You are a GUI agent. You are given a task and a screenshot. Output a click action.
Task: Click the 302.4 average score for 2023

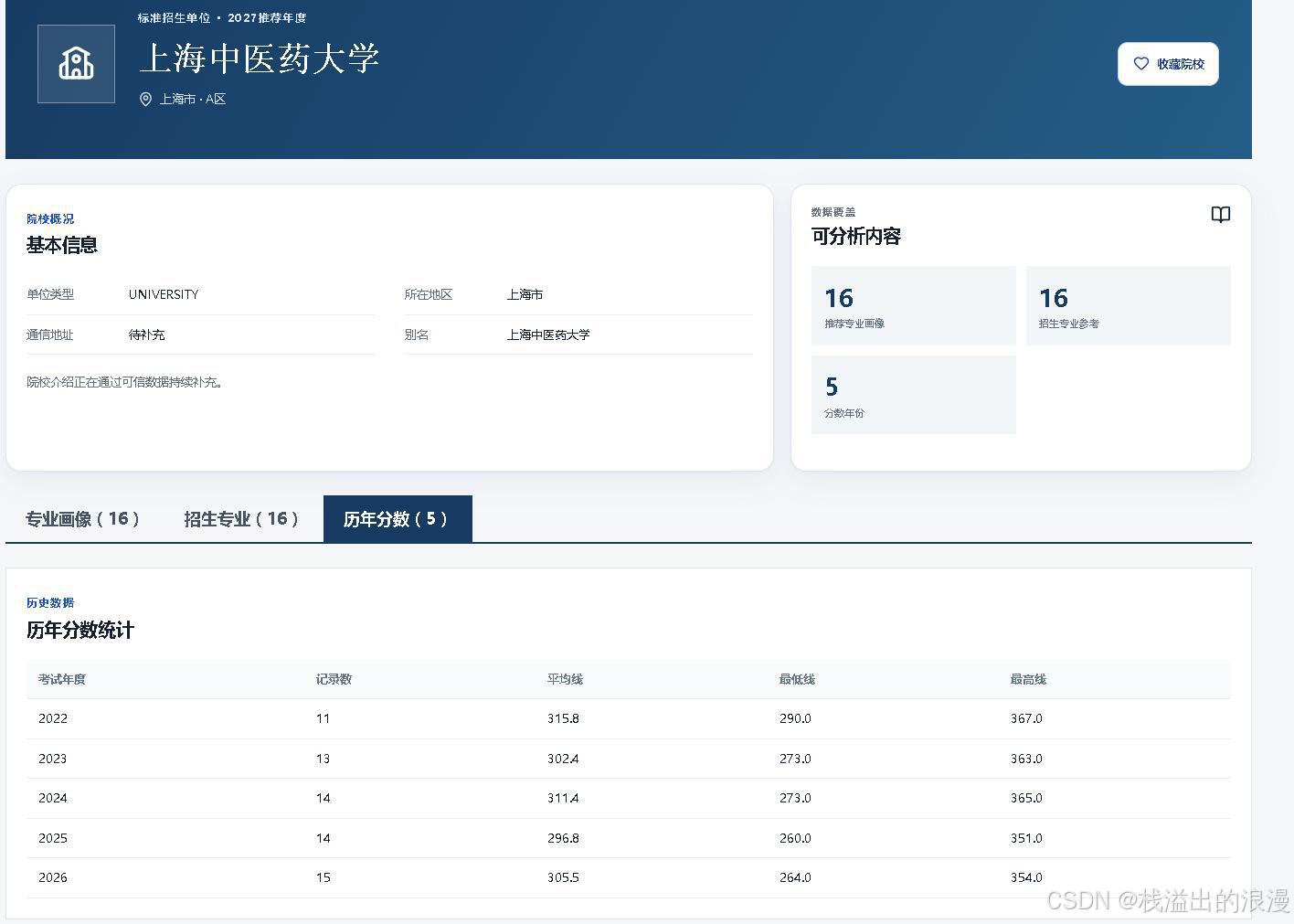563,759
